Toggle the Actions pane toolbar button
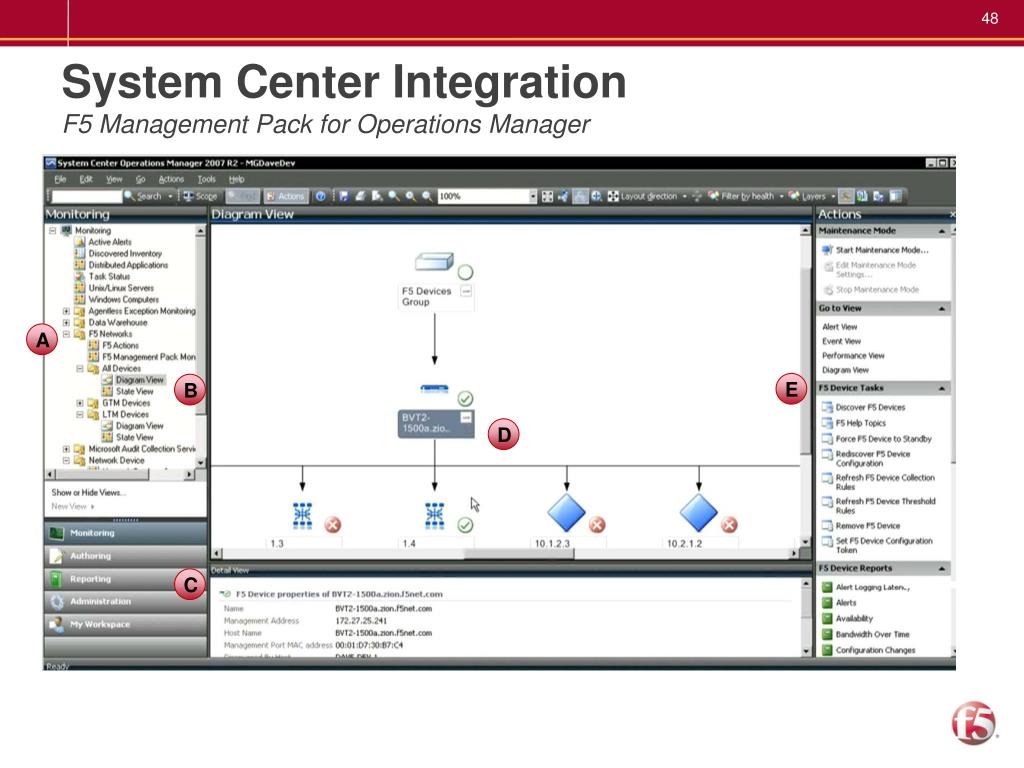Viewport: 1024px width, 768px height. tap(285, 196)
